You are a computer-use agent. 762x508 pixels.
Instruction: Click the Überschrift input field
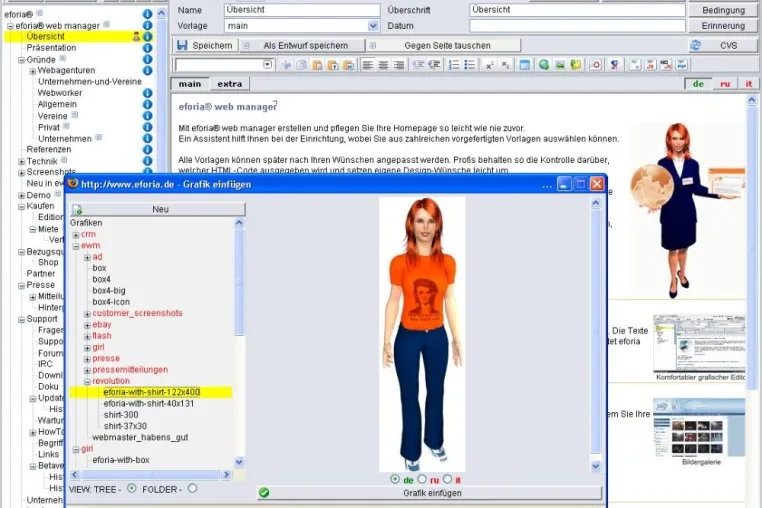(577, 10)
